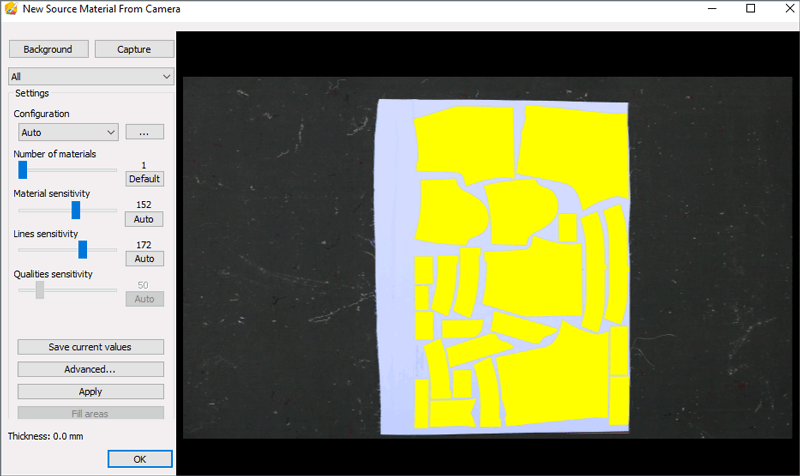Click the Fill areas button
The height and width of the screenshot is (476, 800).
point(91,413)
